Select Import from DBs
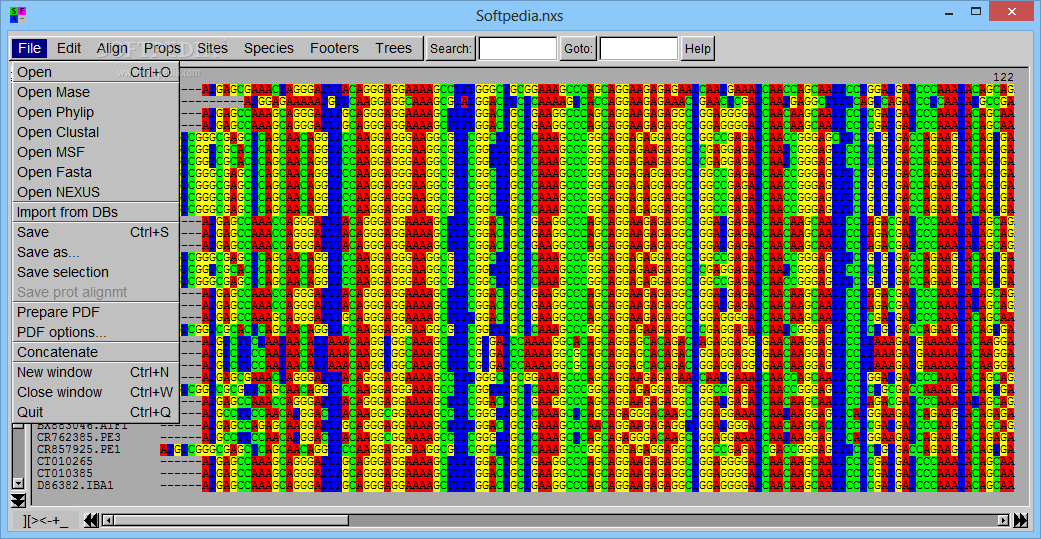The height and width of the screenshot is (539, 1041). [x=94, y=212]
